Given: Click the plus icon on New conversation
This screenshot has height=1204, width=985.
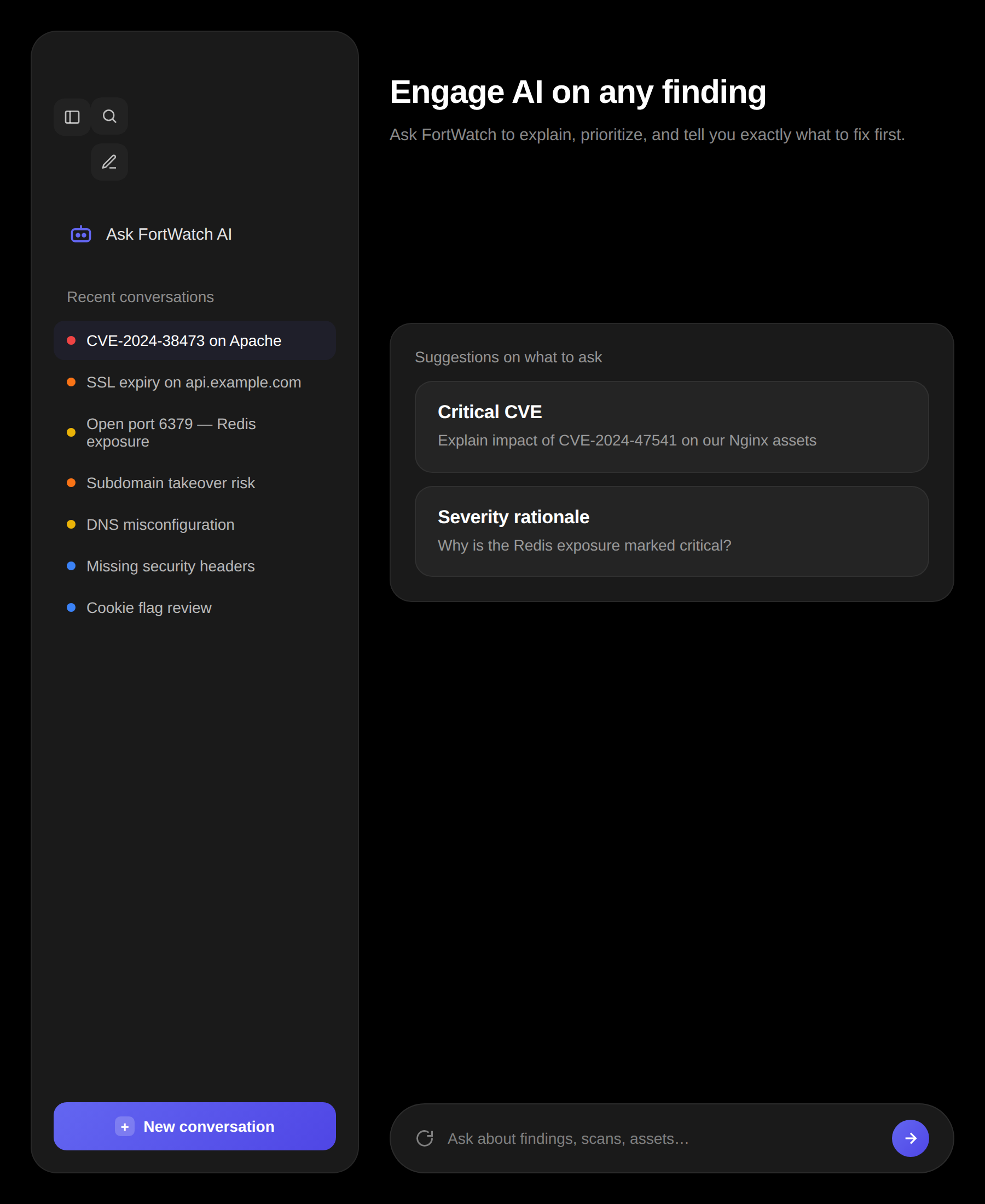Looking at the screenshot, I should coord(125,1126).
